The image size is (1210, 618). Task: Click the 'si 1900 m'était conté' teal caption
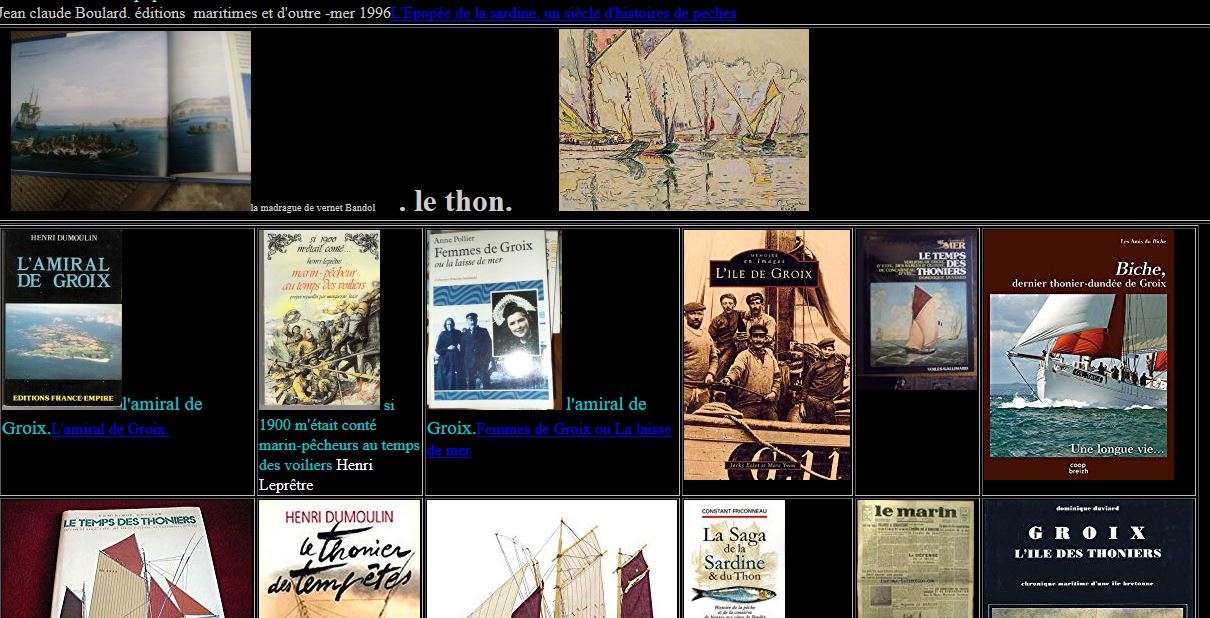[x=339, y=435]
